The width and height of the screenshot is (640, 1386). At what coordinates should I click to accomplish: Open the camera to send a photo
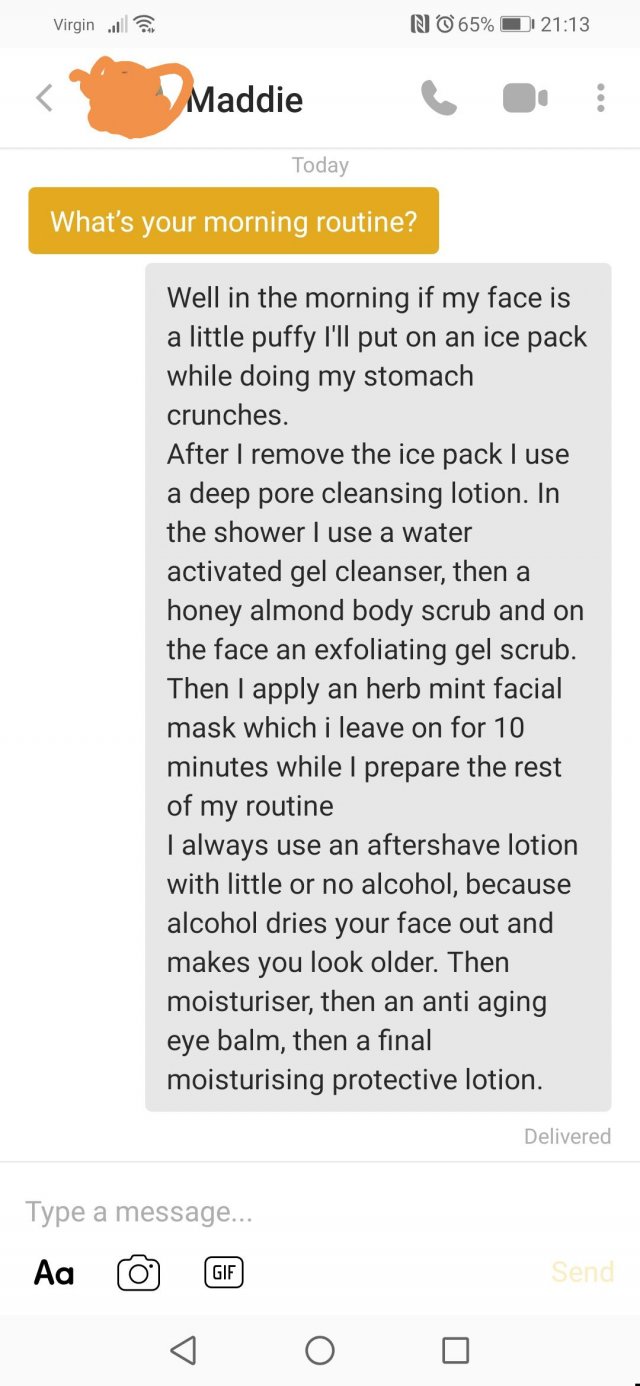pyautogui.click(x=139, y=1272)
